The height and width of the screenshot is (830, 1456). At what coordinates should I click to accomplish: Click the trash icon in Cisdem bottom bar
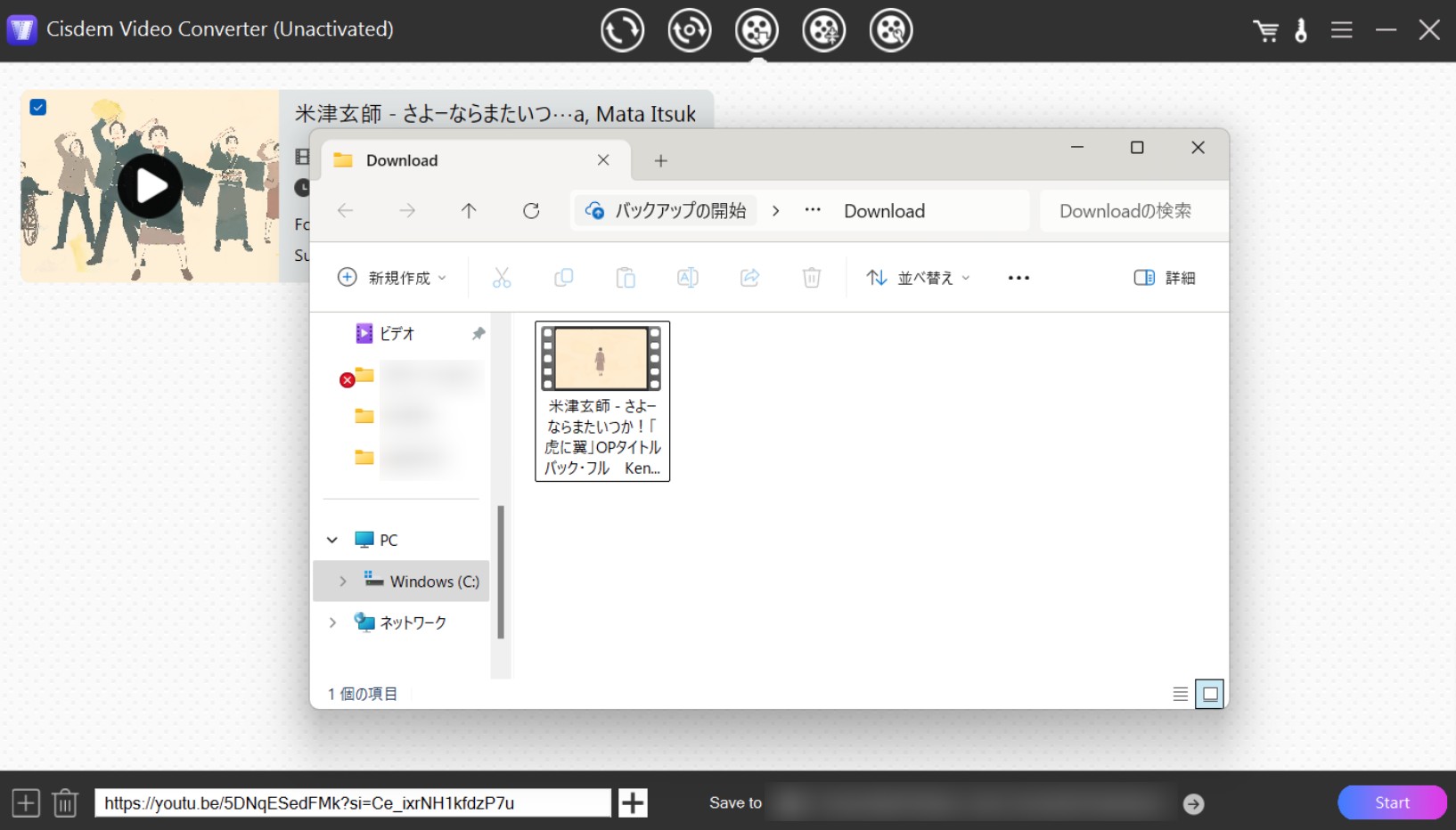(x=65, y=802)
